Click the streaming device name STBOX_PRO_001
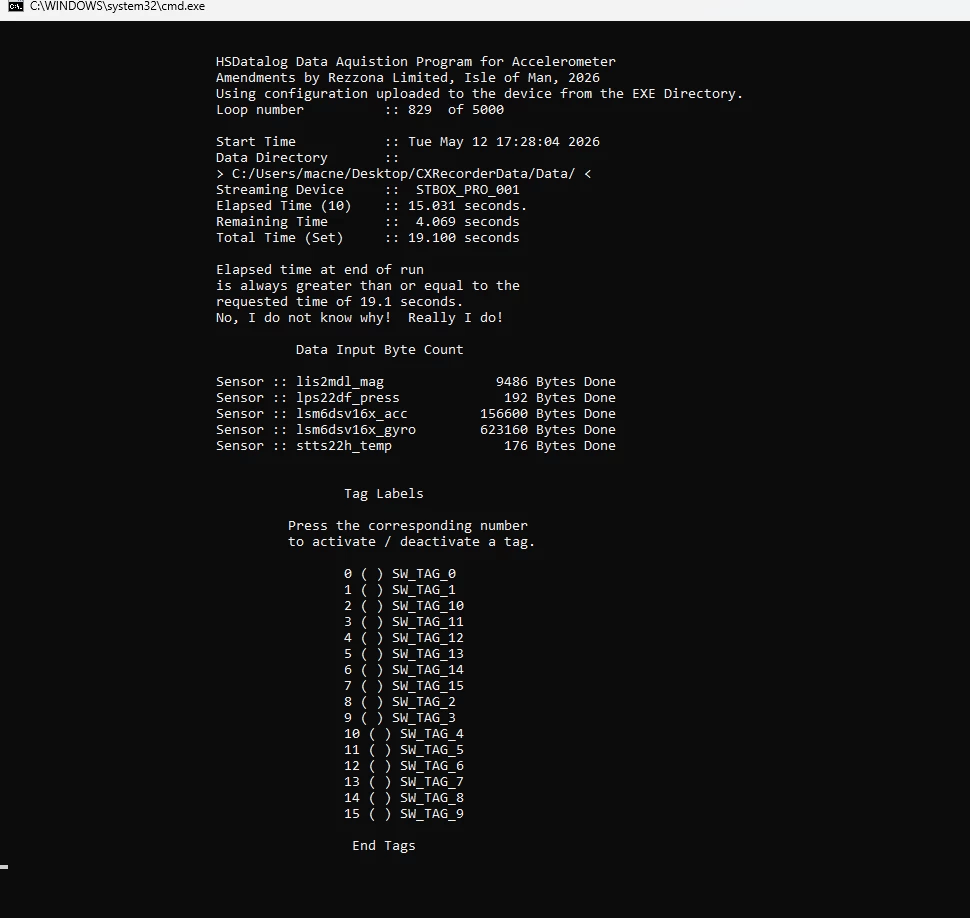Image resolution: width=970 pixels, height=918 pixels. coord(468,190)
